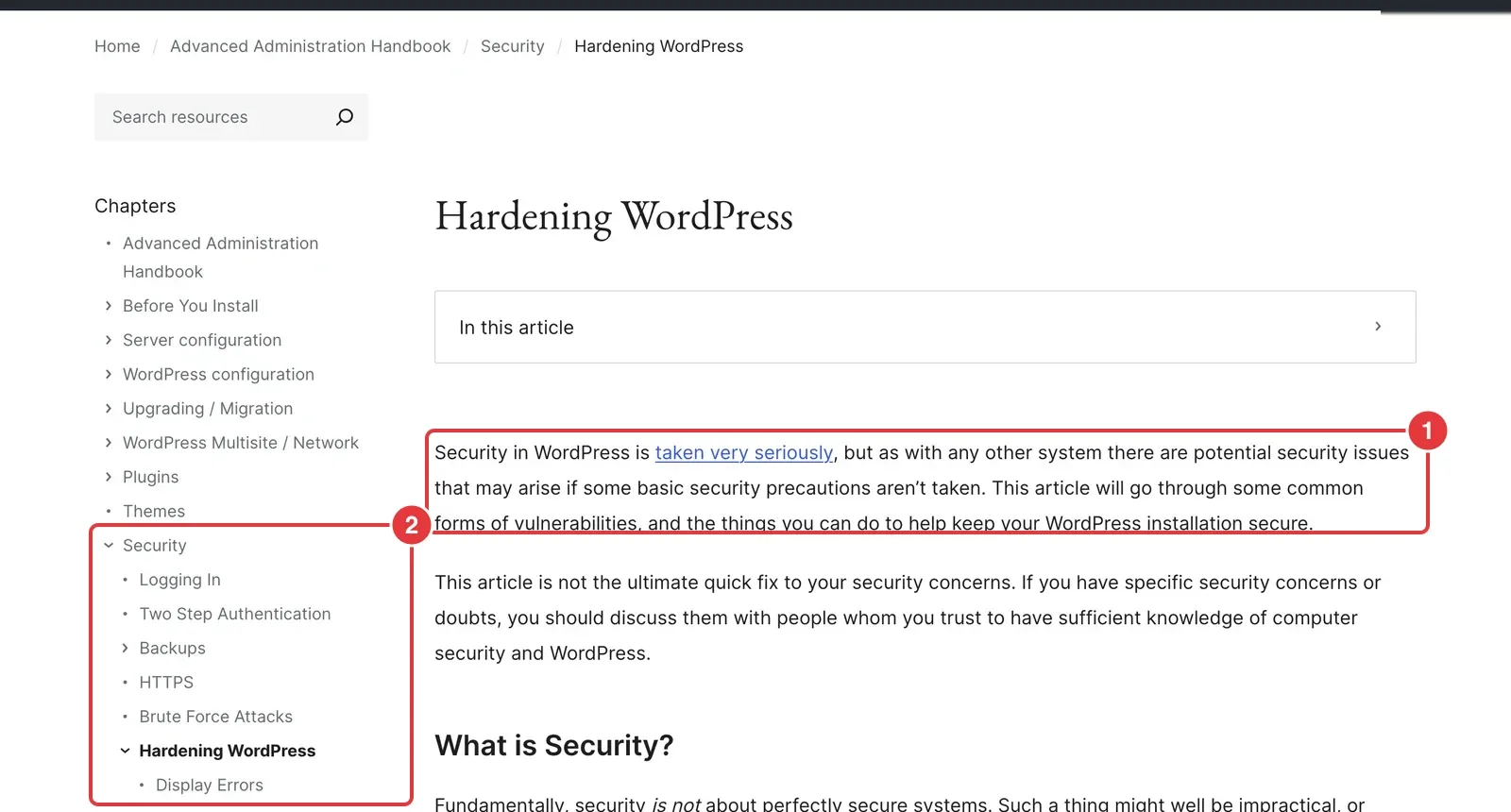The height and width of the screenshot is (812, 1511).
Task: Click the Hardening WordPress page title
Action: pyautogui.click(x=614, y=217)
